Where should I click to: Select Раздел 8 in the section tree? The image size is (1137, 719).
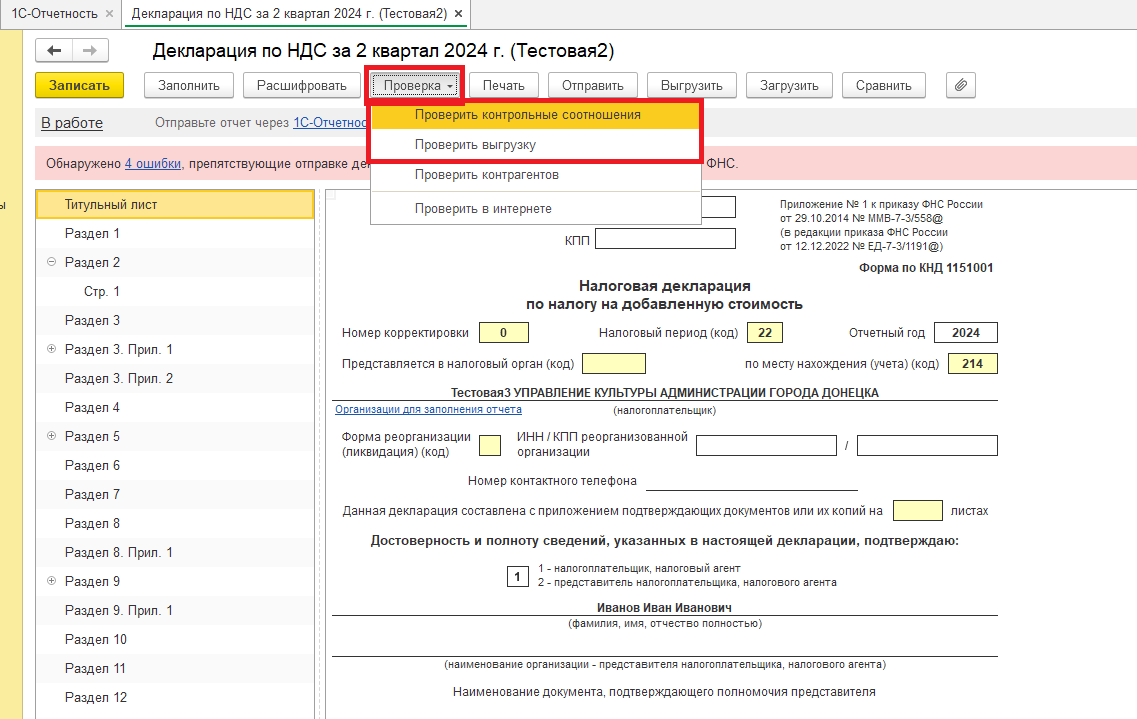175,523
